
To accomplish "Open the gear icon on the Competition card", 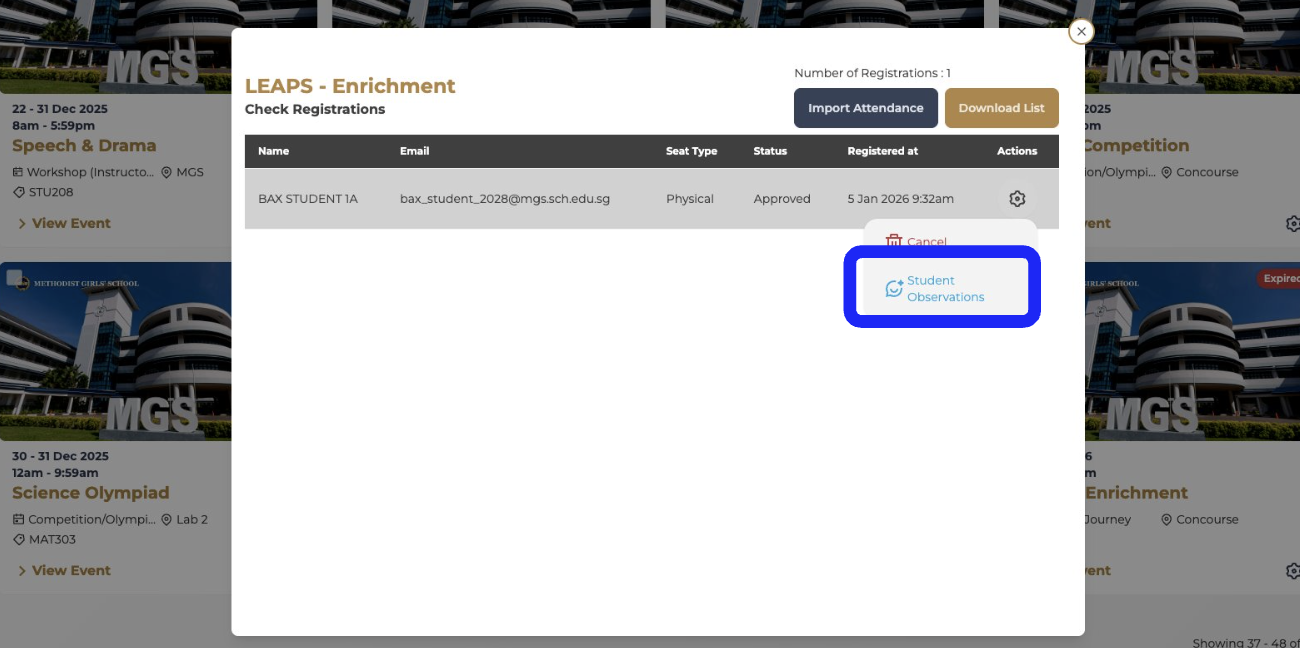I will click(x=1292, y=224).
